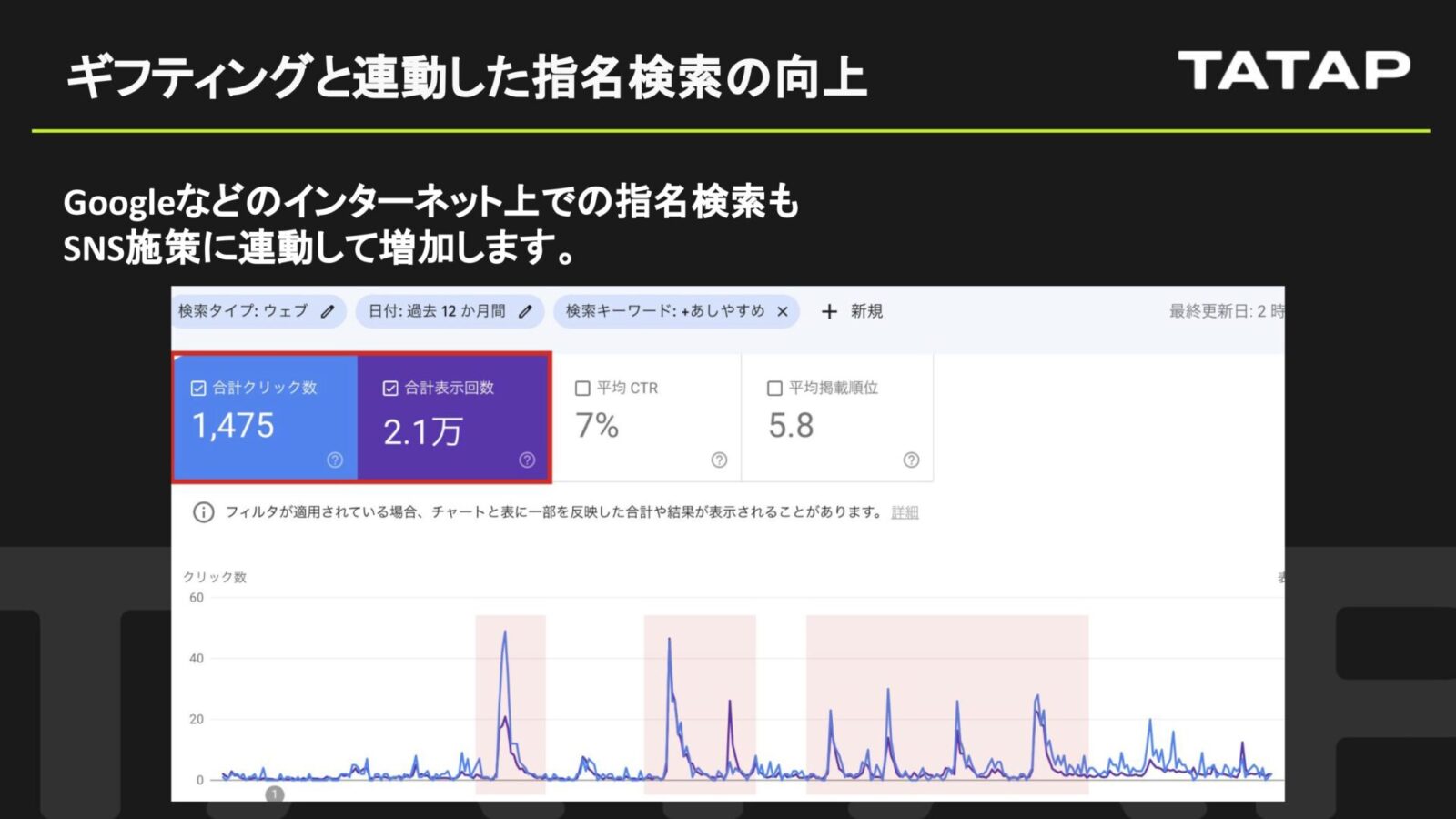Remove the 検索キーワード filter via its X icon
Screen dimensions: 1456x819
[x=781, y=311]
